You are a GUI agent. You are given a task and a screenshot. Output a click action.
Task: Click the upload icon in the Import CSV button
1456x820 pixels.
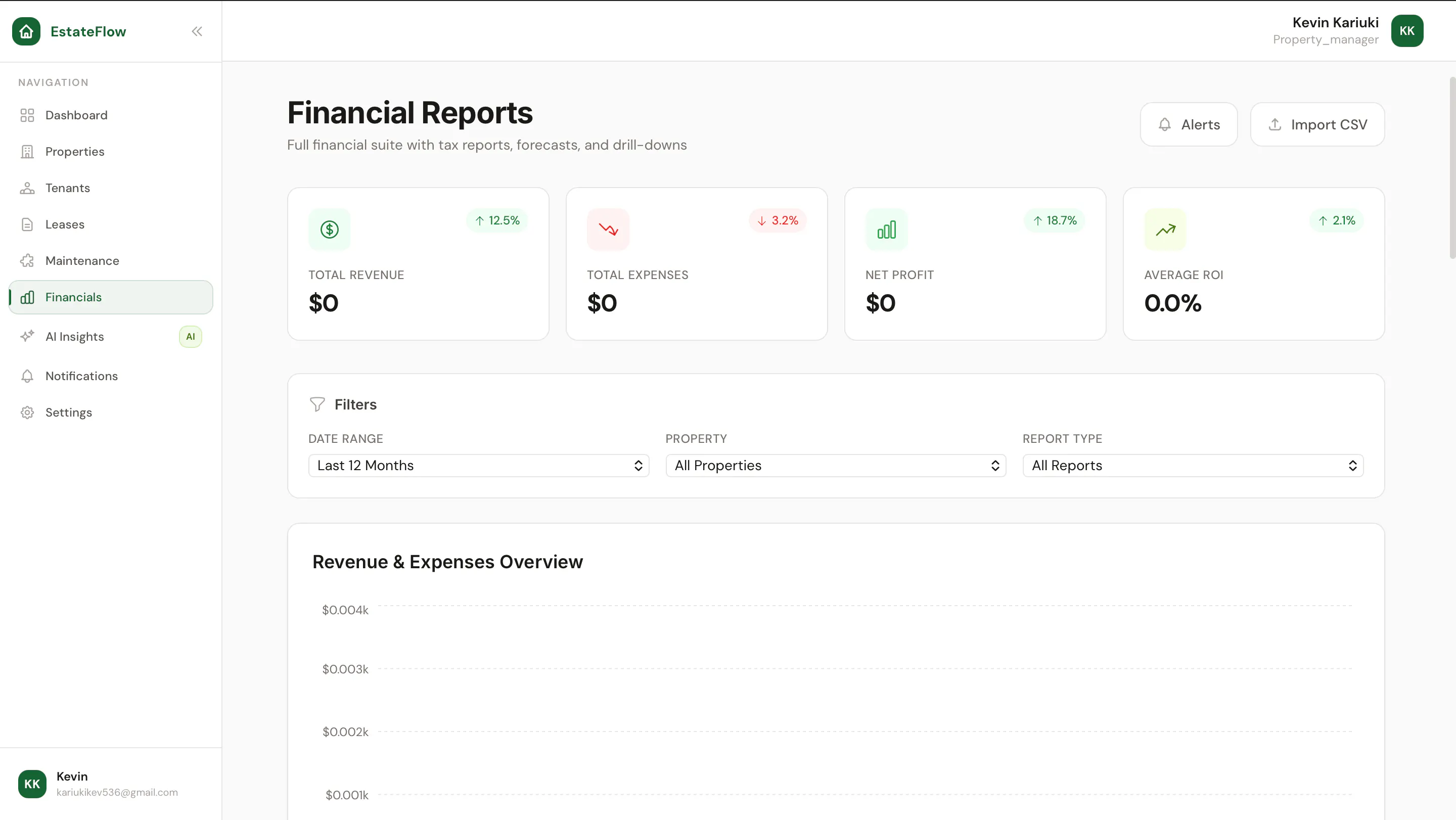tap(1275, 124)
